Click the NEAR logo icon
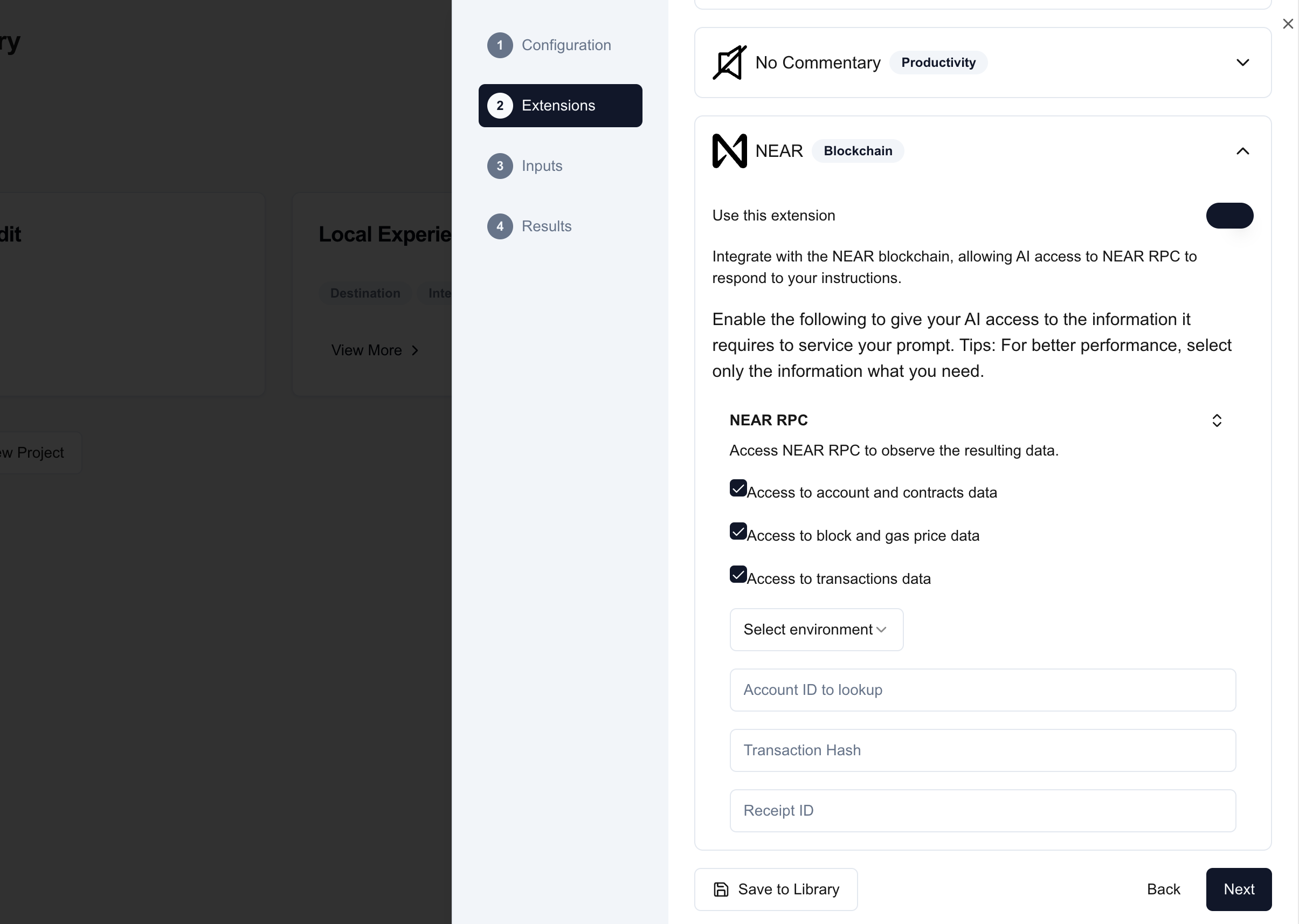The height and width of the screenshot is (924, 1299). (x=729, y=151)
